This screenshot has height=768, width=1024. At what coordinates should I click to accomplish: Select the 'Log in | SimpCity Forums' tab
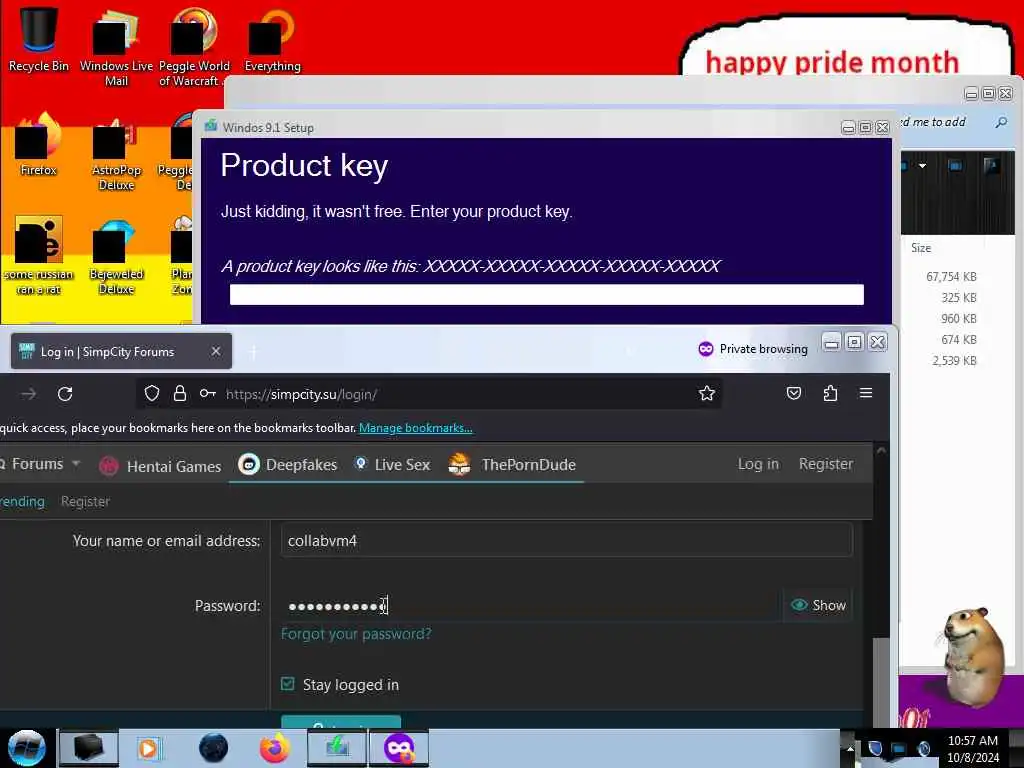pos(121,351)
